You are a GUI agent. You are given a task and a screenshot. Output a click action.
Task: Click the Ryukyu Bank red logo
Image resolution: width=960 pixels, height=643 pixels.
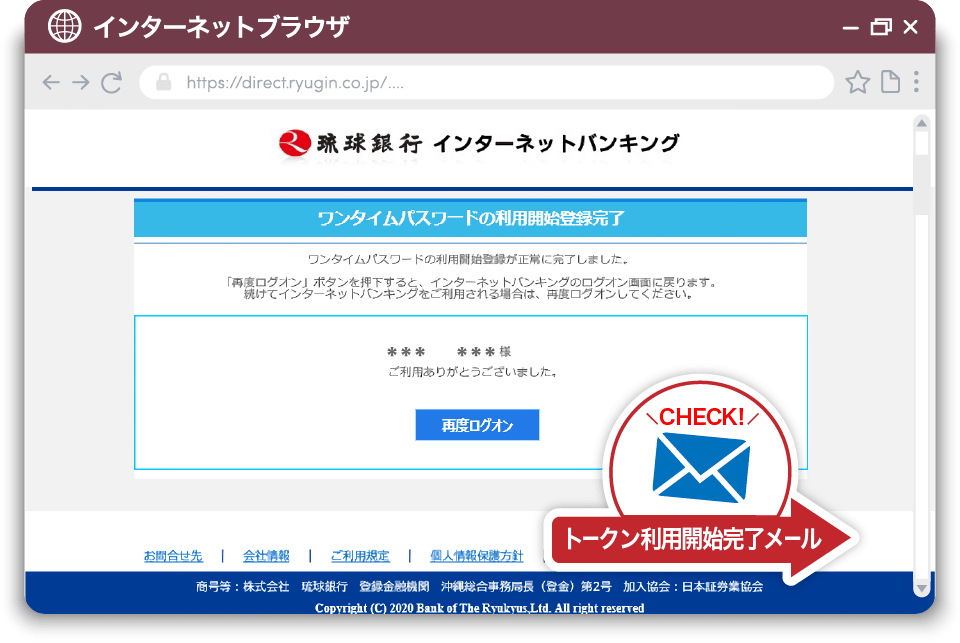[294, 143]
